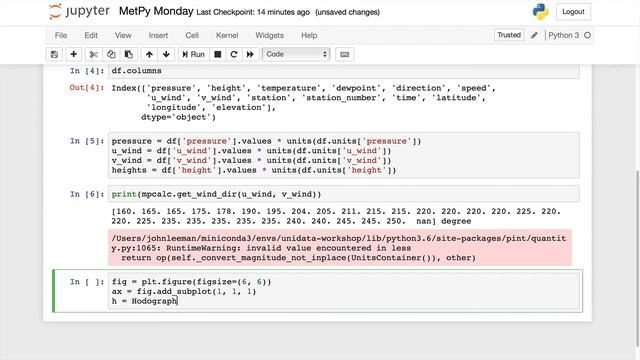Click the In [5] prompt label
The height and width of the screenshot is (360, 640).
click(87, 141)
